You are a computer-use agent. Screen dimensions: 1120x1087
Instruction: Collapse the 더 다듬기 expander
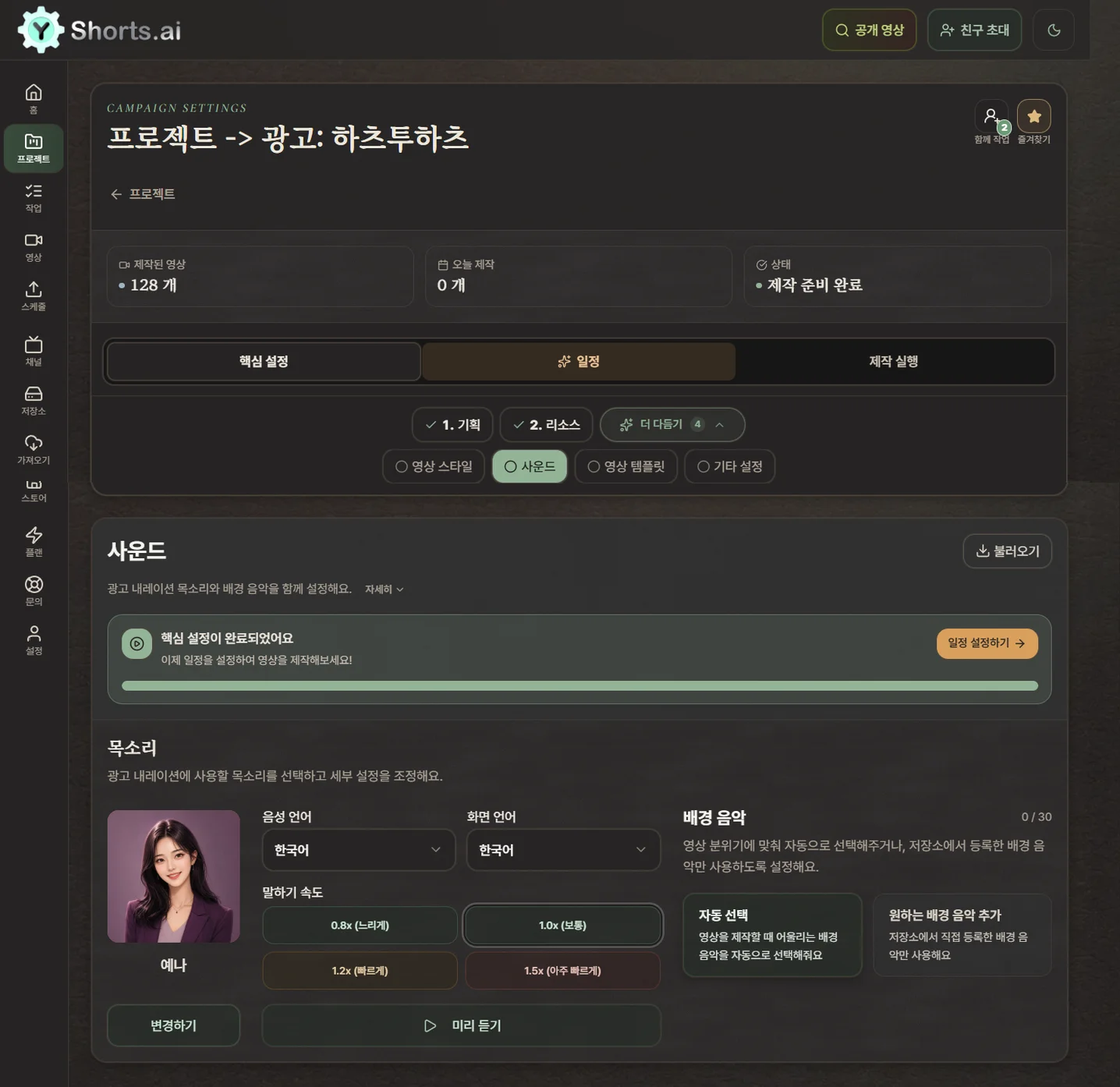(x=672, y=424)
